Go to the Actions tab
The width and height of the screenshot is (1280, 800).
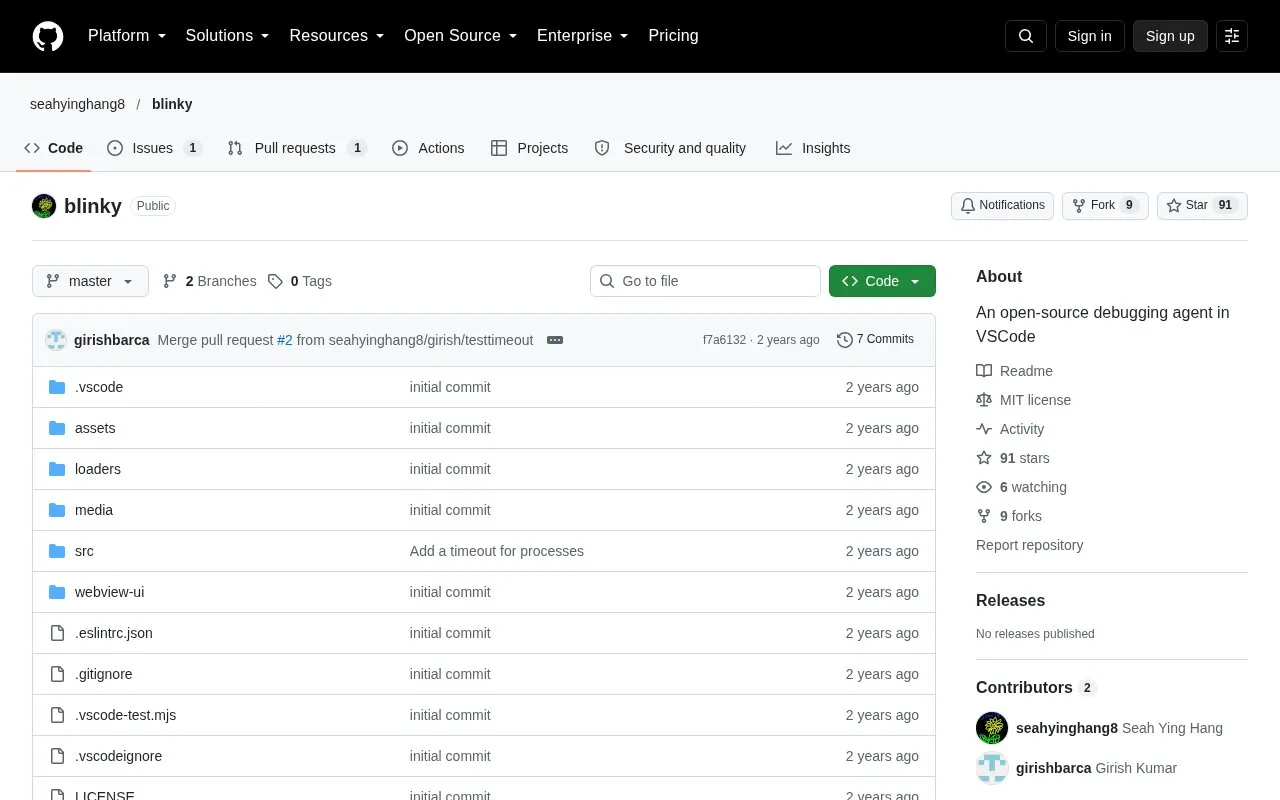tap(428, 148)
